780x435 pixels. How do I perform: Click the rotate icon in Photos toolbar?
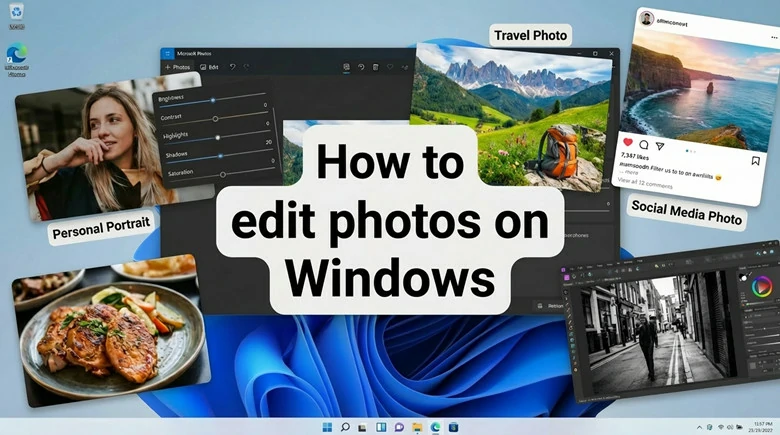point(361,67)
